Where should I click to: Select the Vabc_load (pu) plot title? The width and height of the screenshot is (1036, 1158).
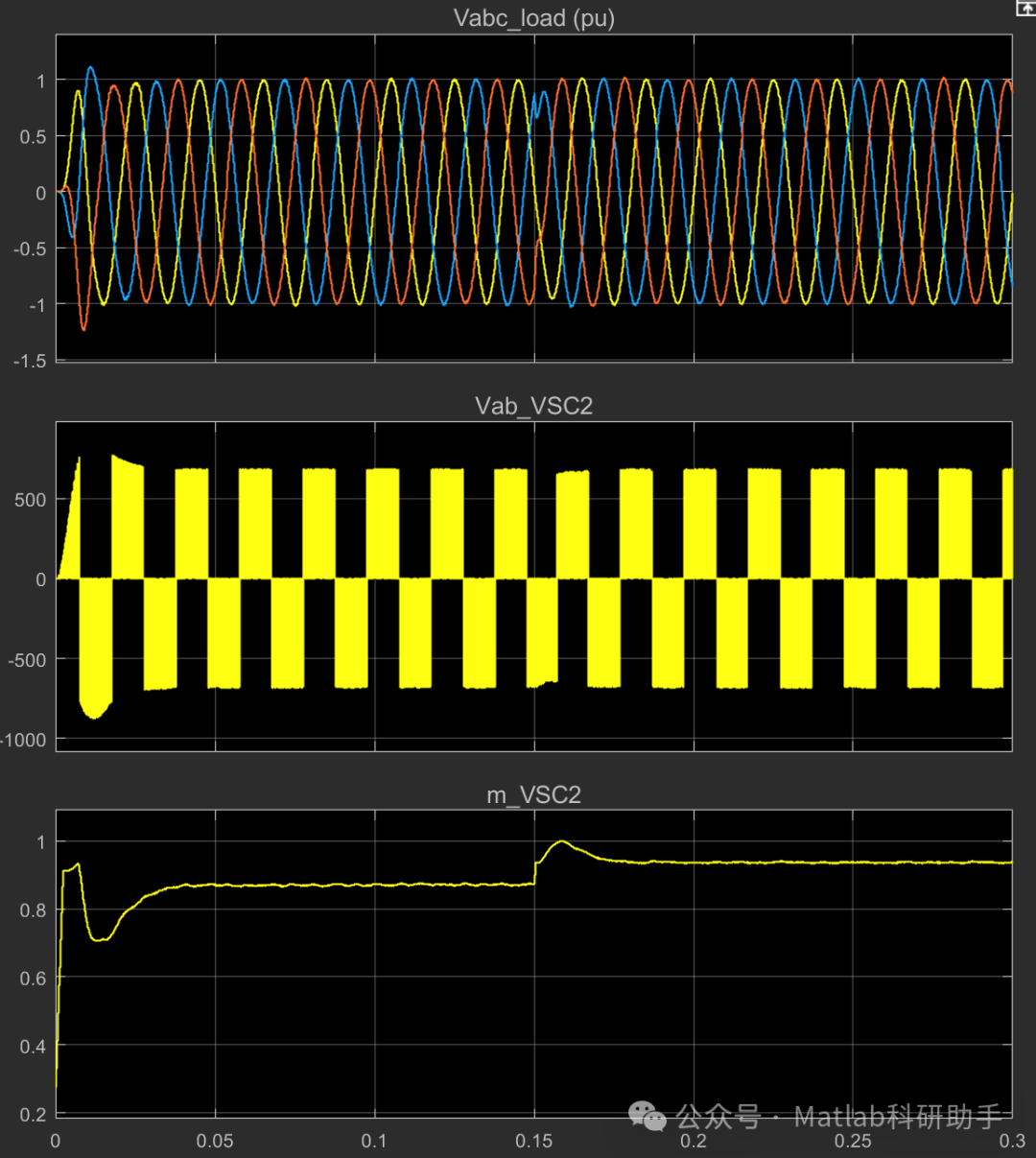[x=534, y=18]
